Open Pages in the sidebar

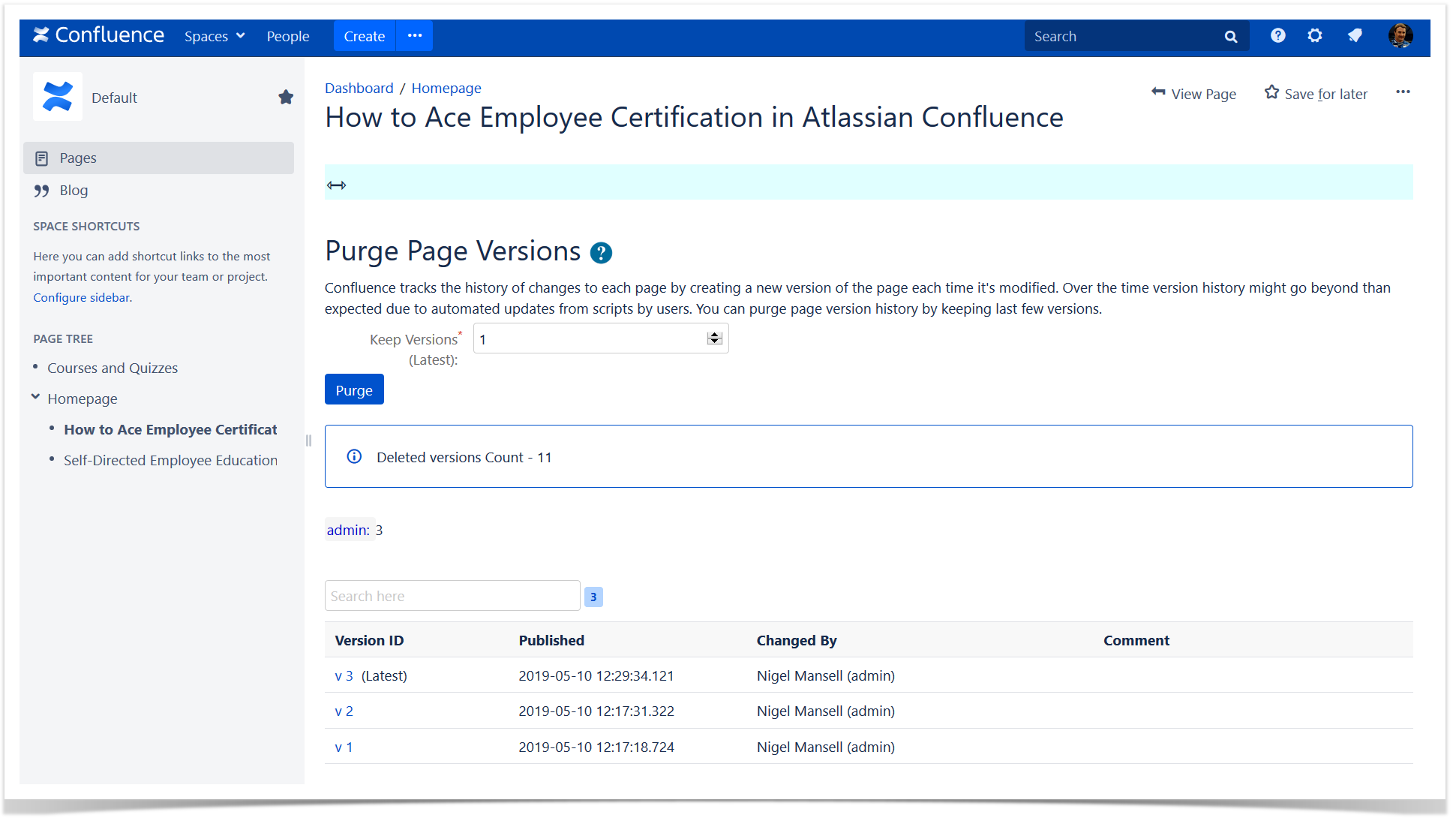point(158,158)
